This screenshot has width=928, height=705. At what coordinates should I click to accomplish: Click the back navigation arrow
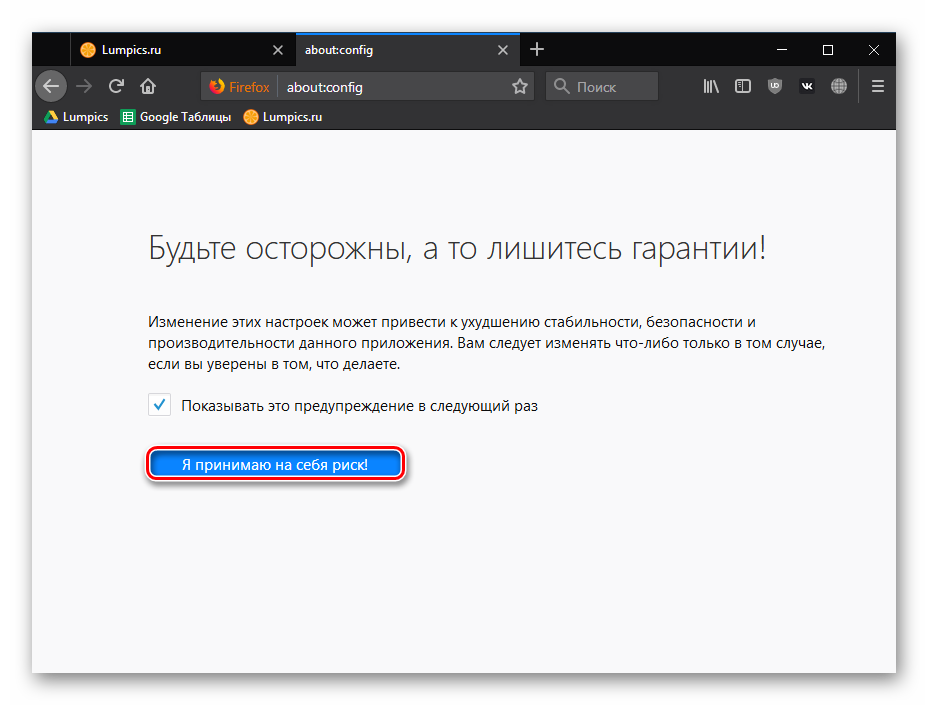pos(51,86)
